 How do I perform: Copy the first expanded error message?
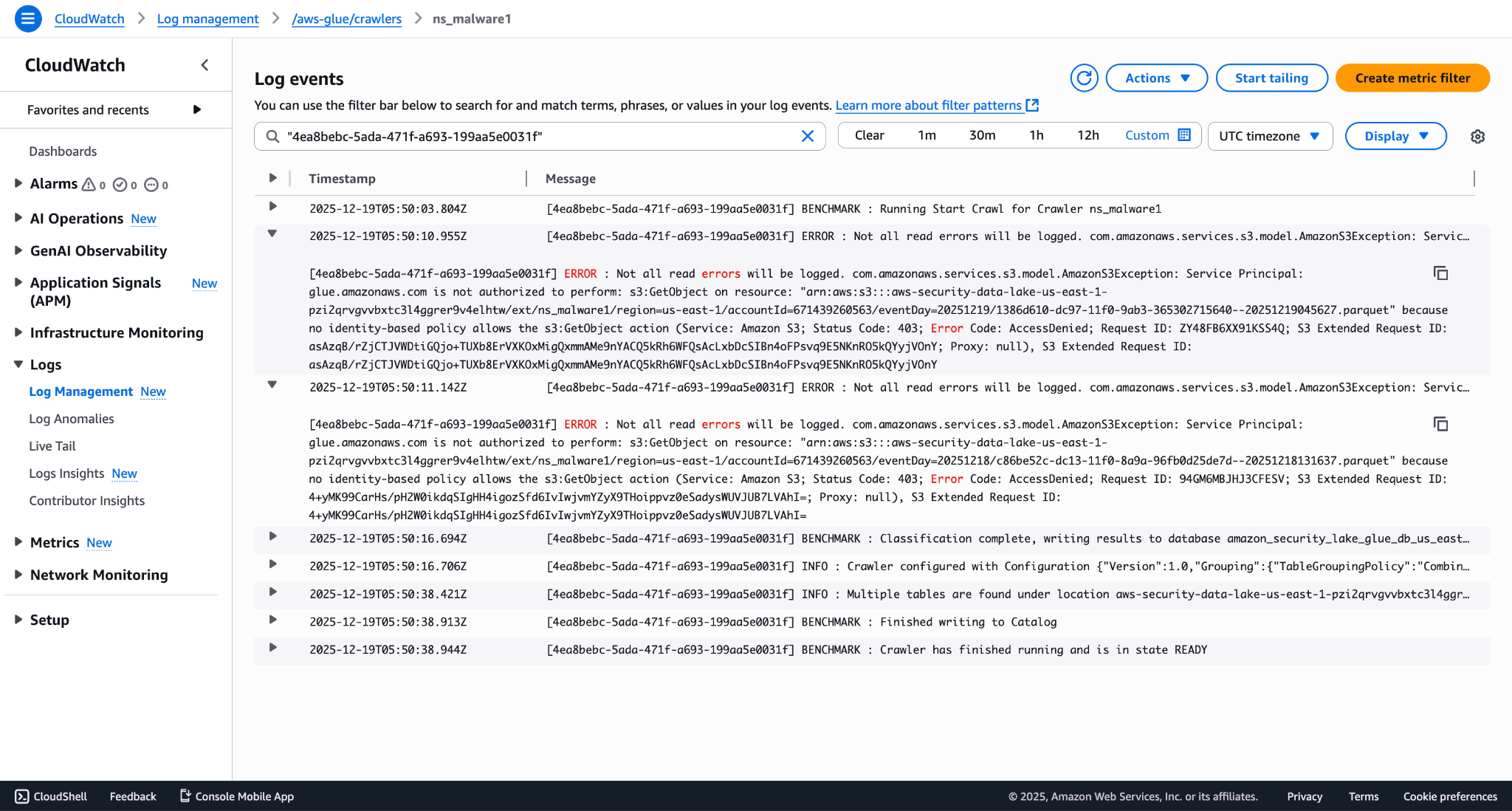pos(1440,273)
